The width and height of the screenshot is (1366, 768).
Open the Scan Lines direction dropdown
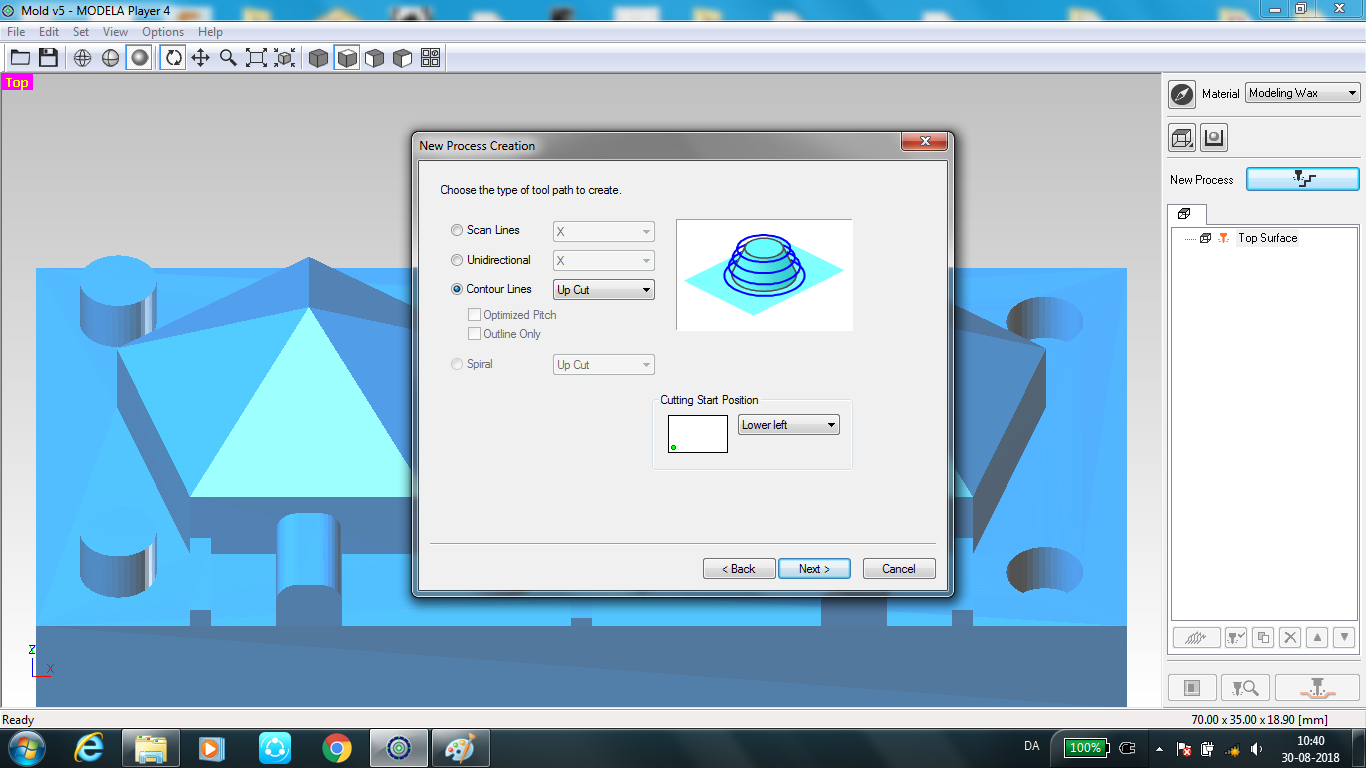tap(604, 231)
